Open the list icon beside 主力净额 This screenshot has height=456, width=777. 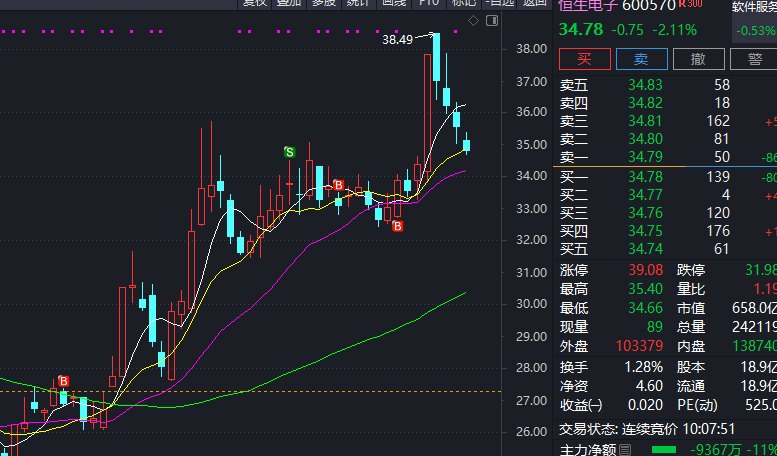click(625, 450)
